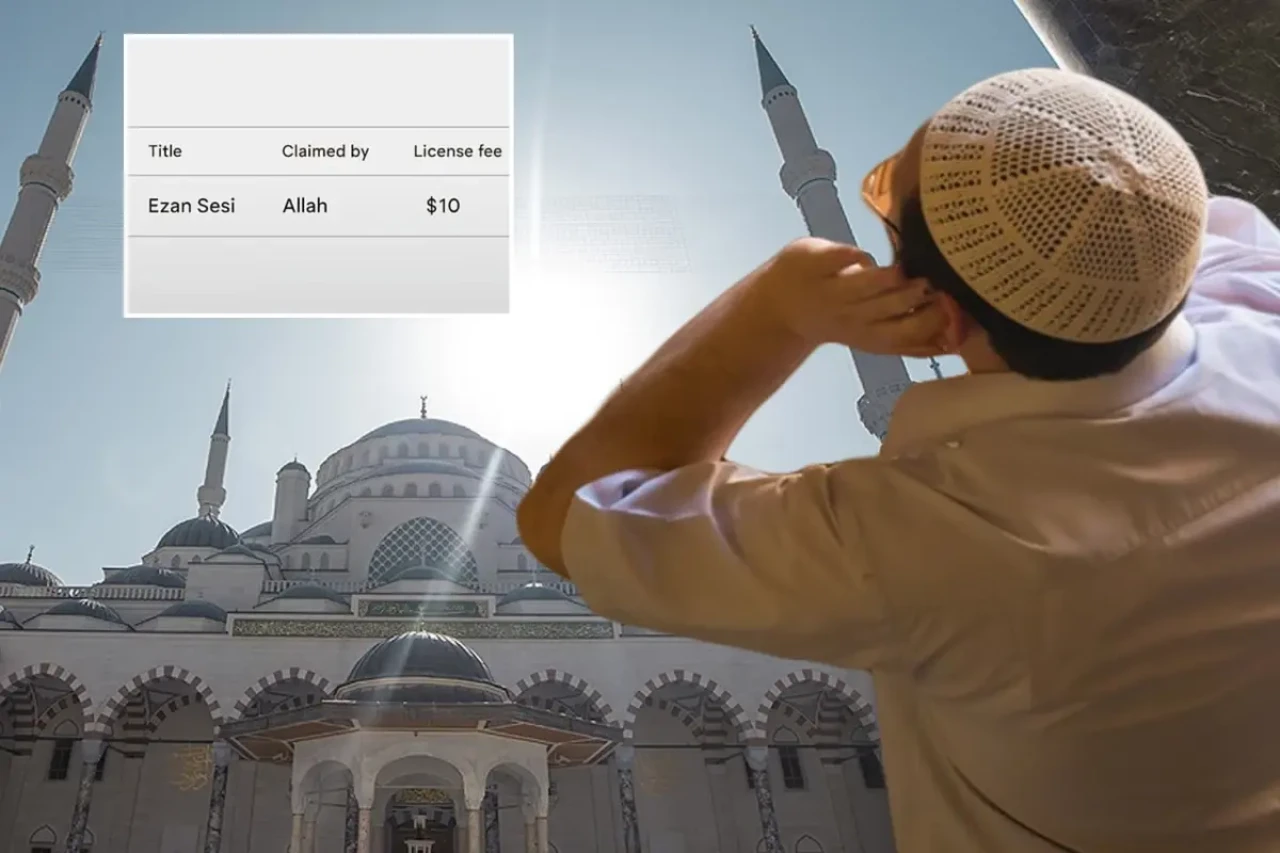This screenshot has width=1280, height=853.
Task: Click the License fee column header
Action: tap(457, 151)
